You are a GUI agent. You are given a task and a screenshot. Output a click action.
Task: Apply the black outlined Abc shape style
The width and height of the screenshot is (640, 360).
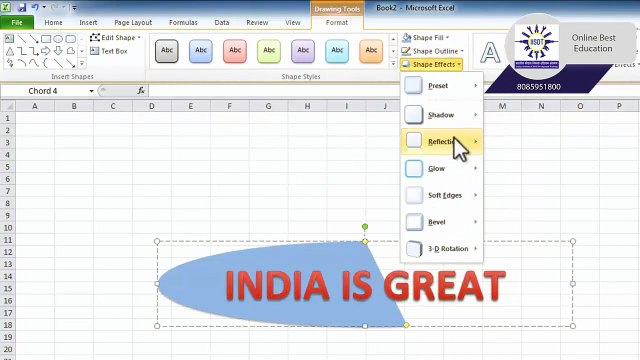click(x=167, y=51)
